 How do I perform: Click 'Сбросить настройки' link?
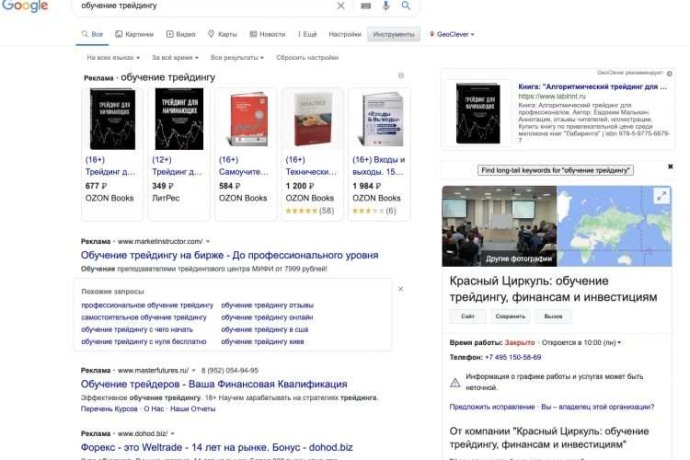(307, 58)
